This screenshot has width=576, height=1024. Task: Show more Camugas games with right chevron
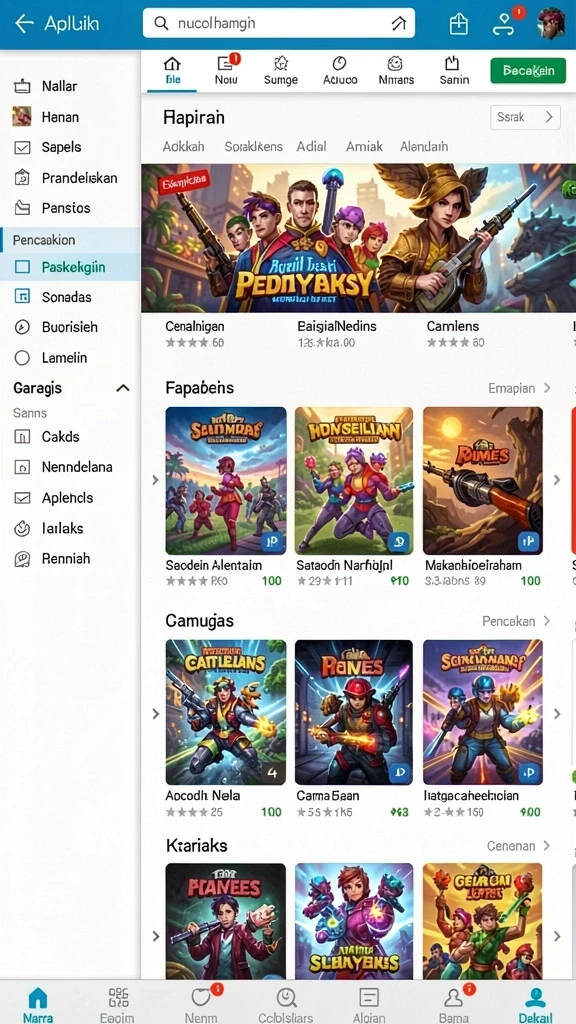point(556,713)
